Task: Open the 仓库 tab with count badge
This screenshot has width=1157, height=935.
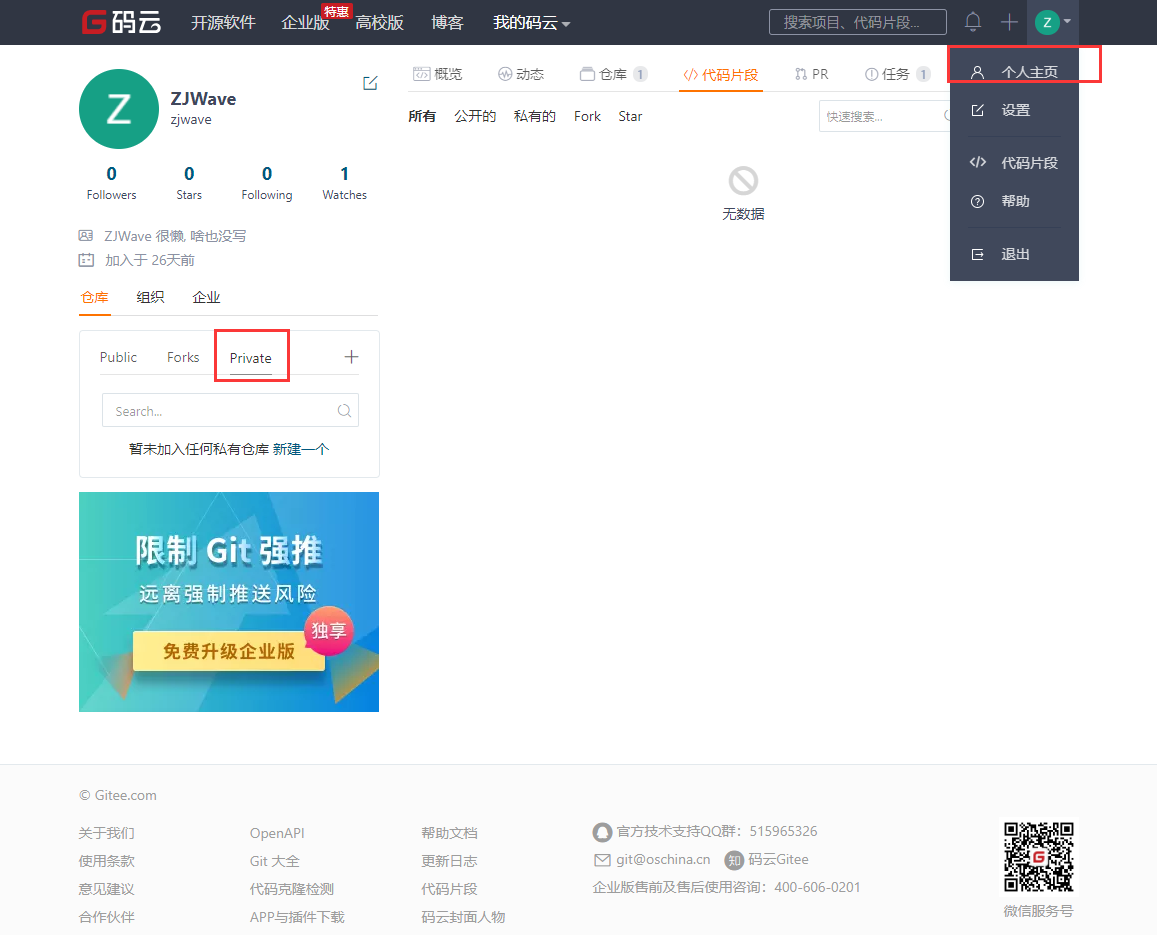Action: [613, 74]
